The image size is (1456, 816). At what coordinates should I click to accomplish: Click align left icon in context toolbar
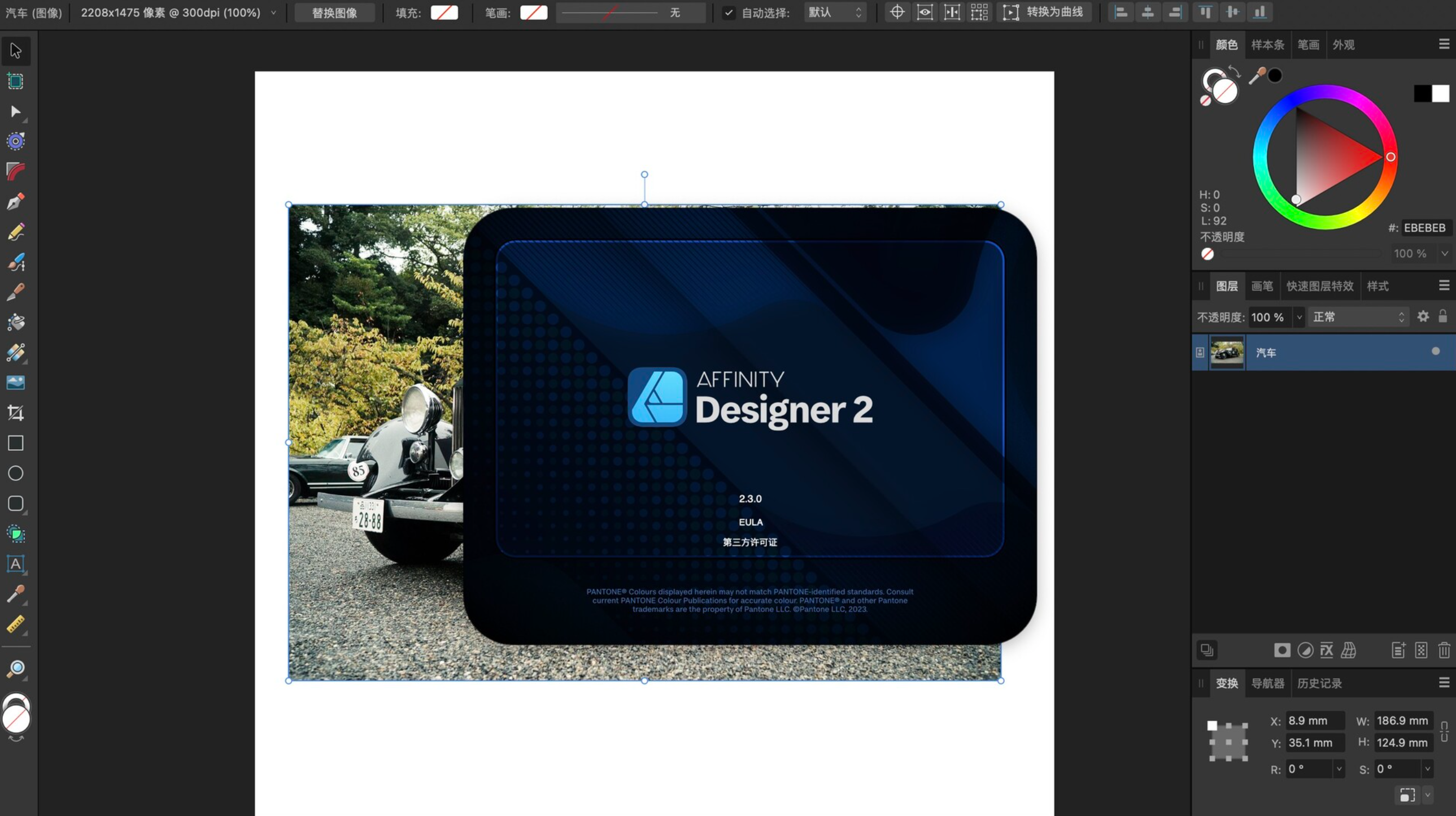point(1121,12)
